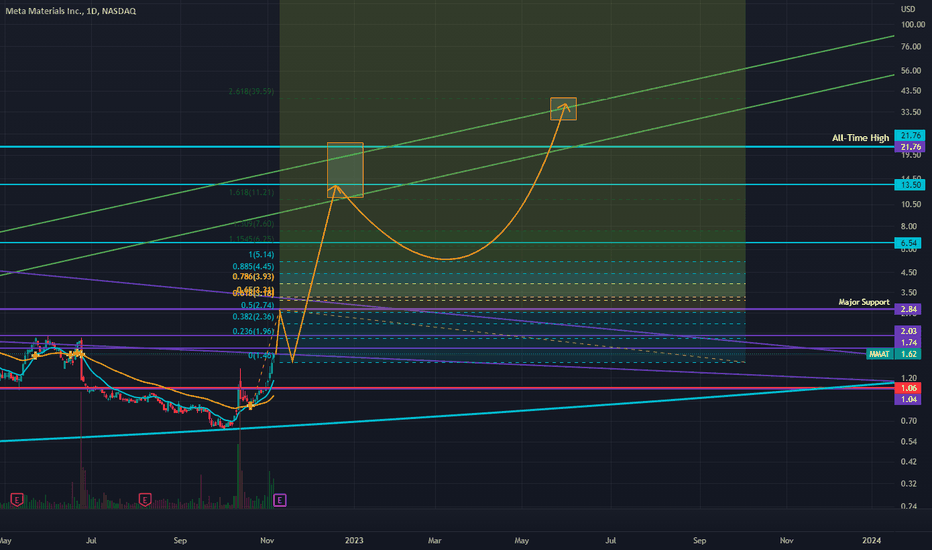This screenshot has width=932, height=550.
Task: Select the chart title Meta Materials Inc., 1D, NASDAQ
Action: (70, 11)
